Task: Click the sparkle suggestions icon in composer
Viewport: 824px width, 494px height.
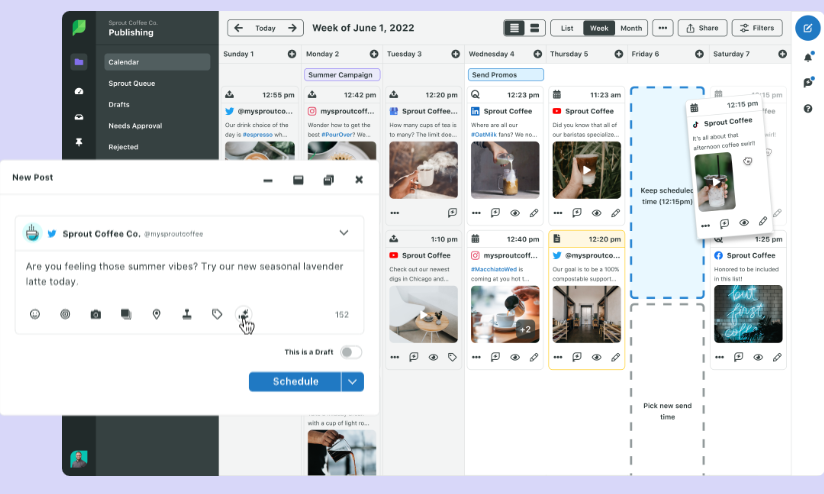Action: [x=243, y=314]
